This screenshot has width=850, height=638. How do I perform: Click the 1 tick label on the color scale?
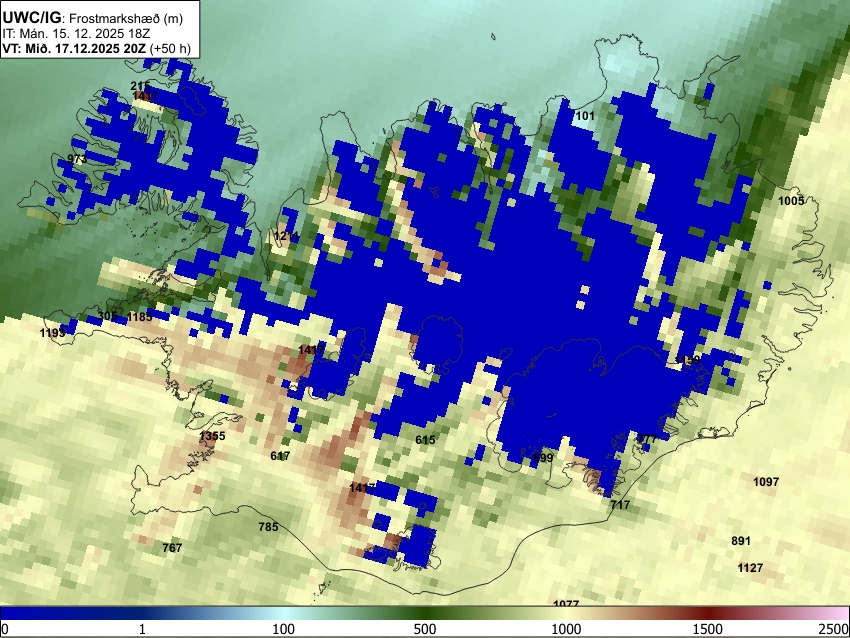(142, 629)
